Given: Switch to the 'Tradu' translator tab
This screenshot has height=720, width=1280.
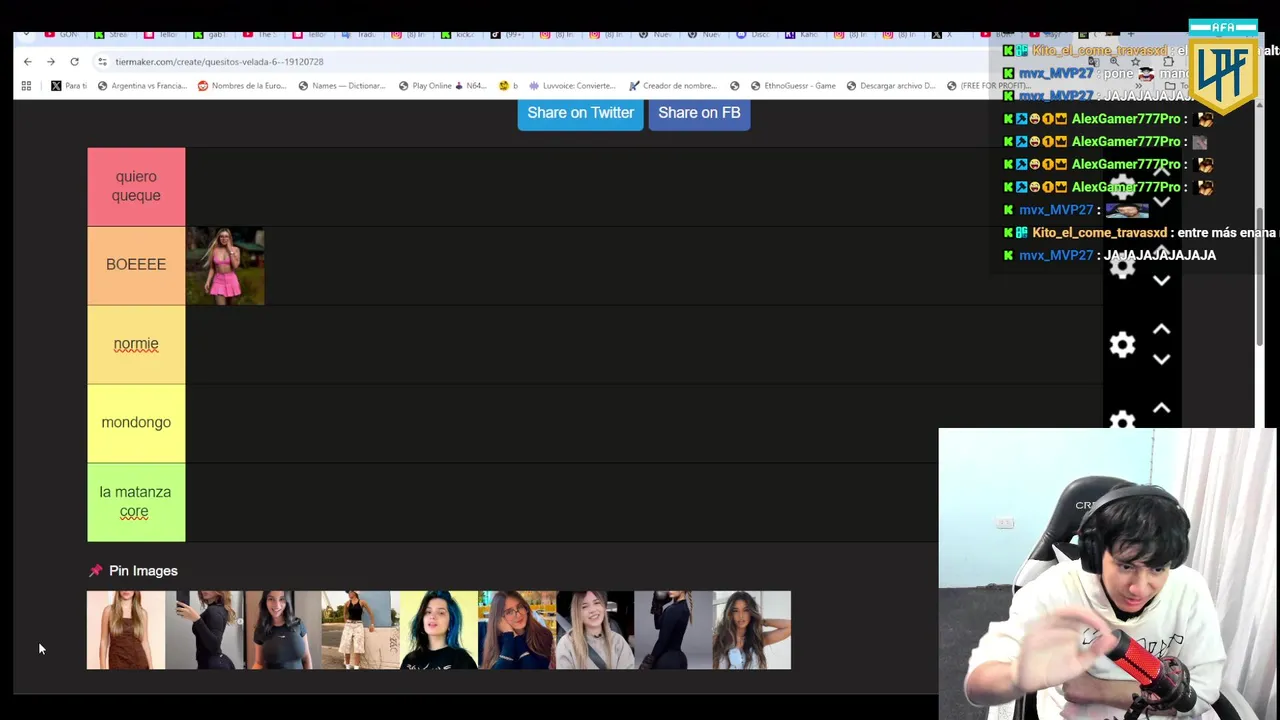Looking at the screenshot, I should click(359, 35).
